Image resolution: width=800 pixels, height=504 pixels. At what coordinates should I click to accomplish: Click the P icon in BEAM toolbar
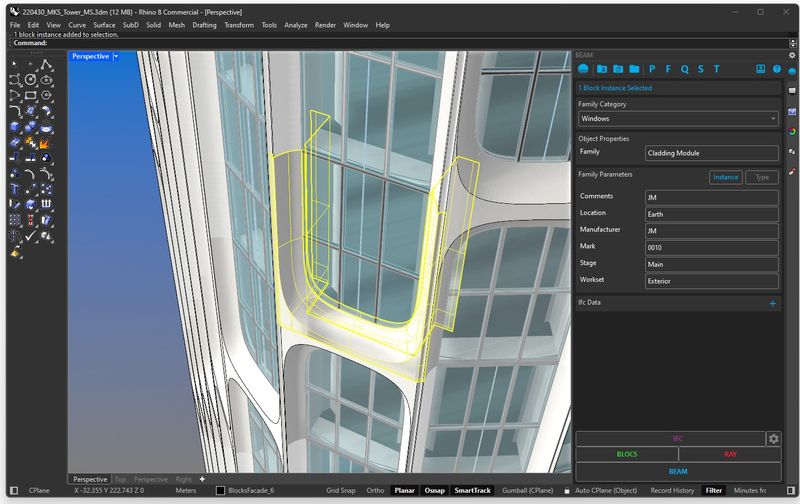click(x=652, y=69)
